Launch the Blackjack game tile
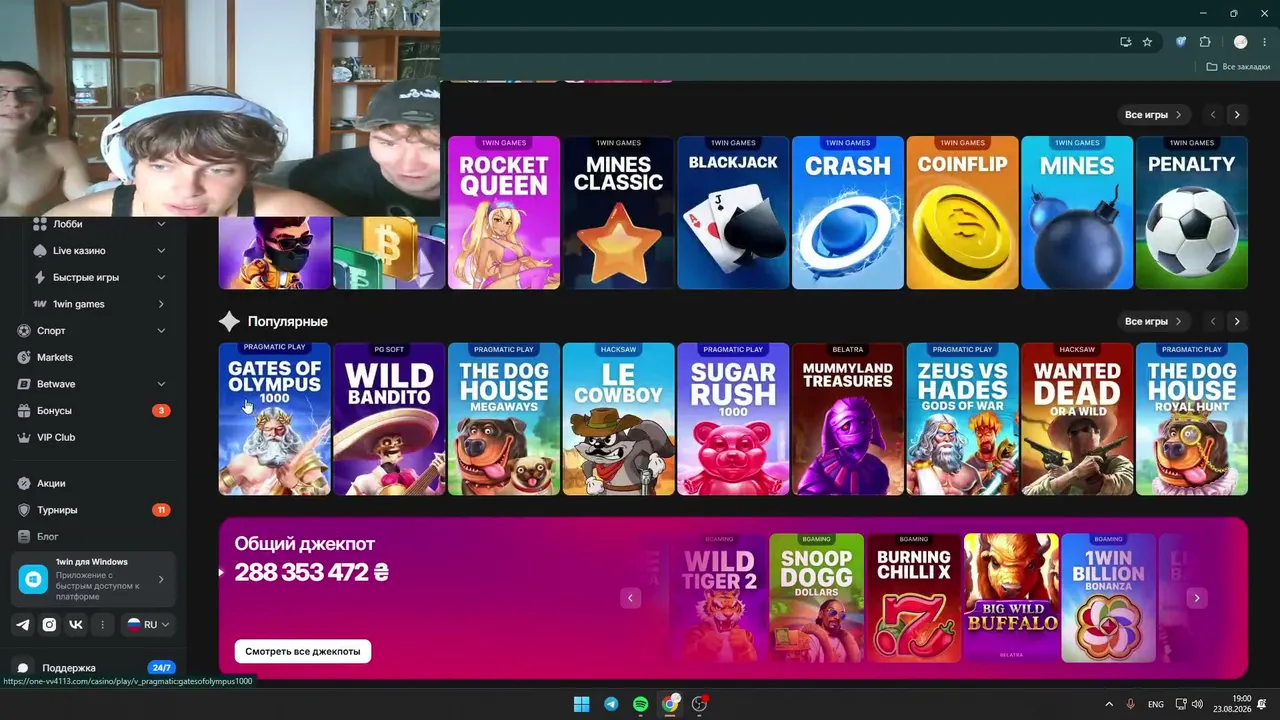The height and width of the screenshot is (720, 1280). (x=733, y=213)
